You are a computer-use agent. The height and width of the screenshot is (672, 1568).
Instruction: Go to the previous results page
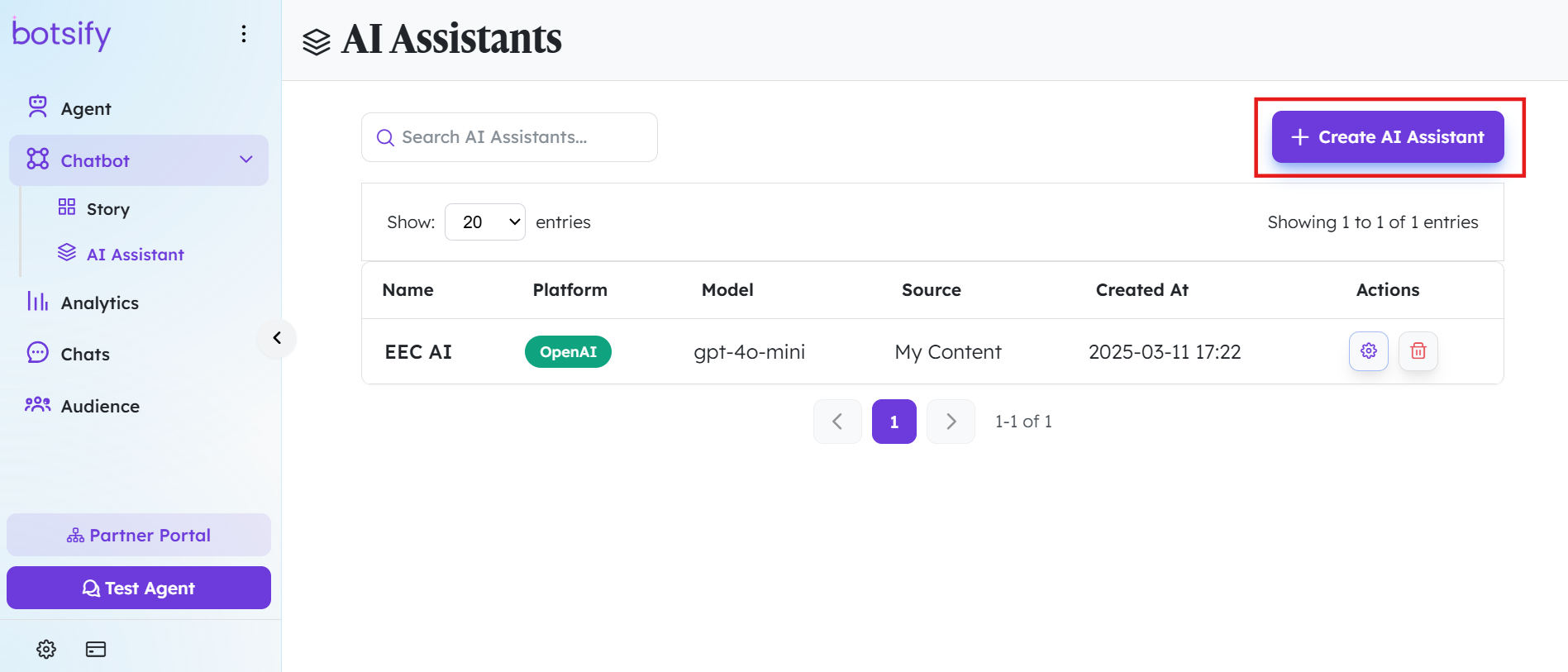point(837,422)
